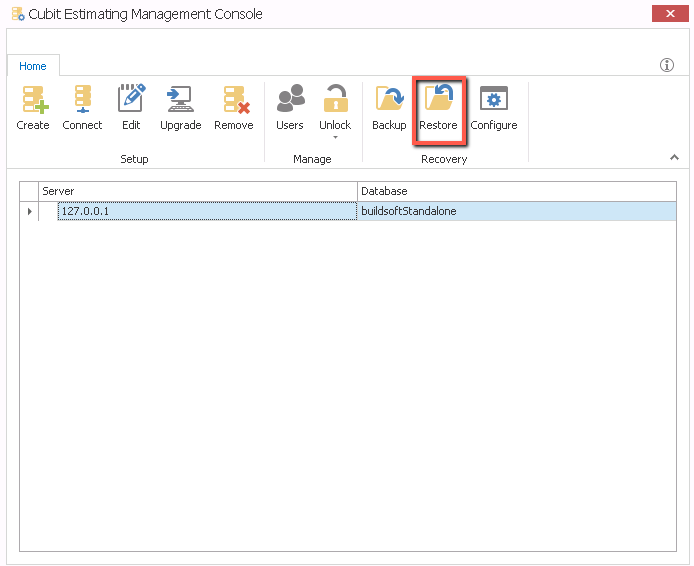This screenshot has width=694, height=566.
Task: Remove the selected database connection
Action: pos(234,100)
